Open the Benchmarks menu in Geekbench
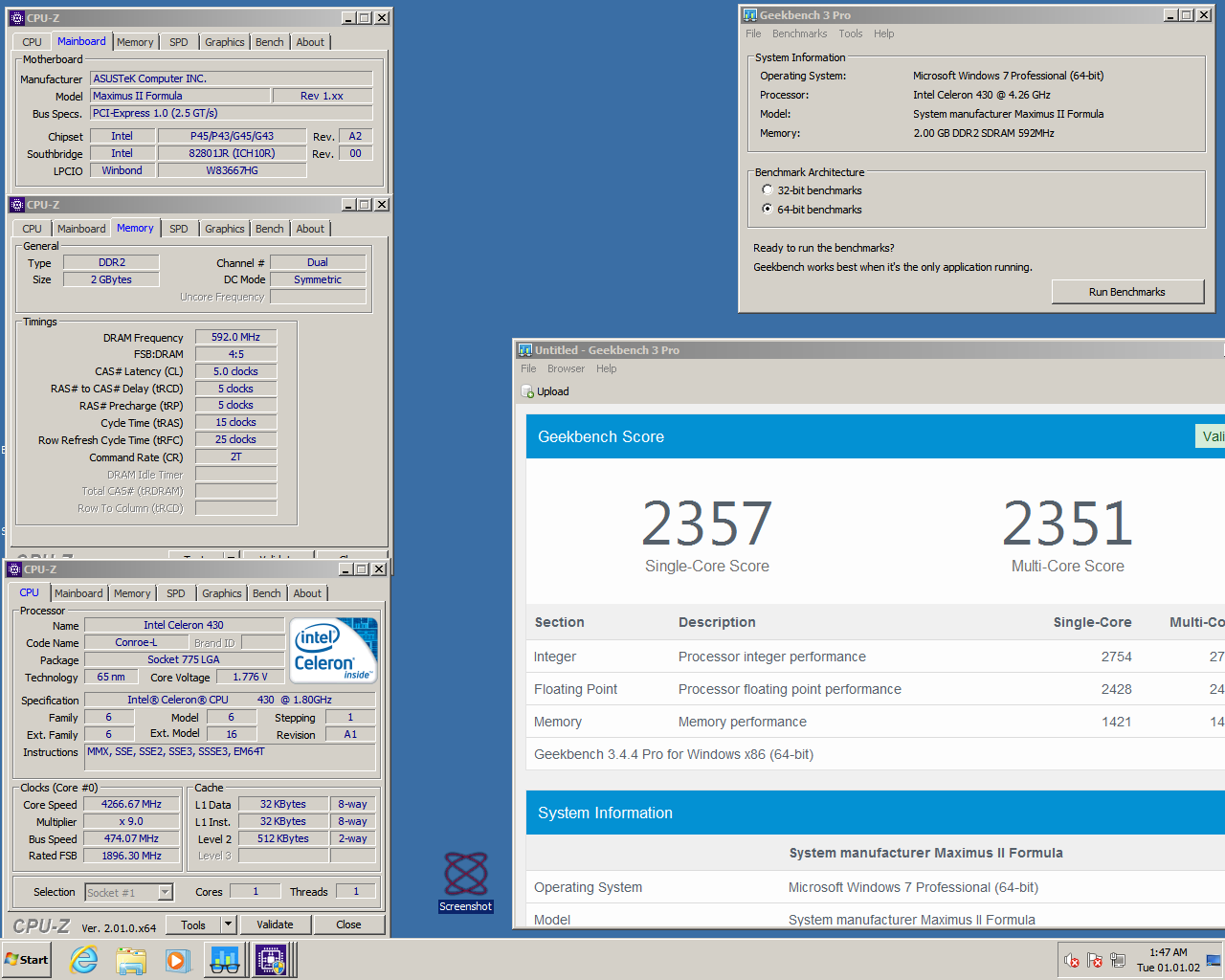 (799, 33)
